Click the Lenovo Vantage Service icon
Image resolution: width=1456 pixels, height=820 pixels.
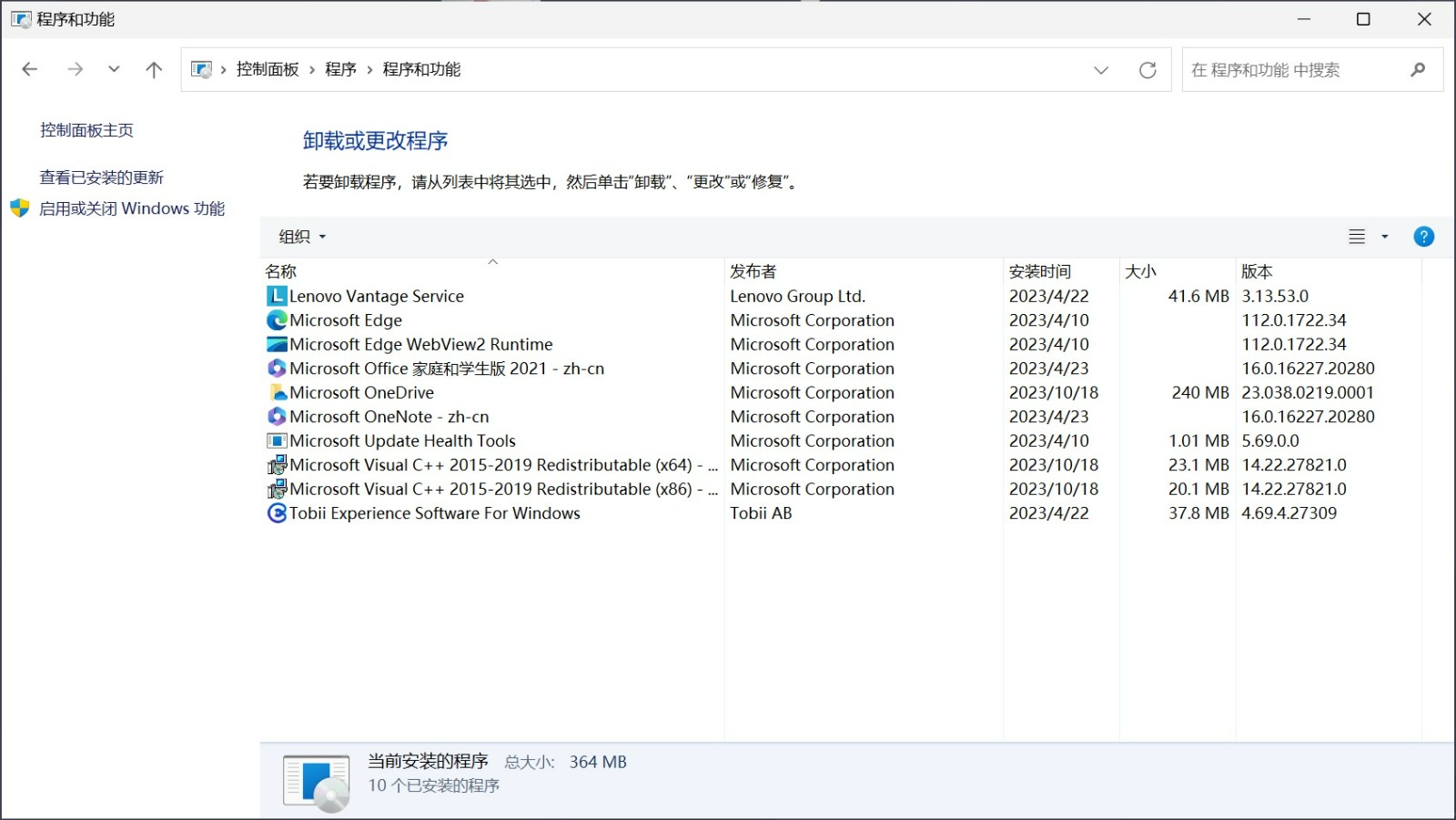click(277, 296)
